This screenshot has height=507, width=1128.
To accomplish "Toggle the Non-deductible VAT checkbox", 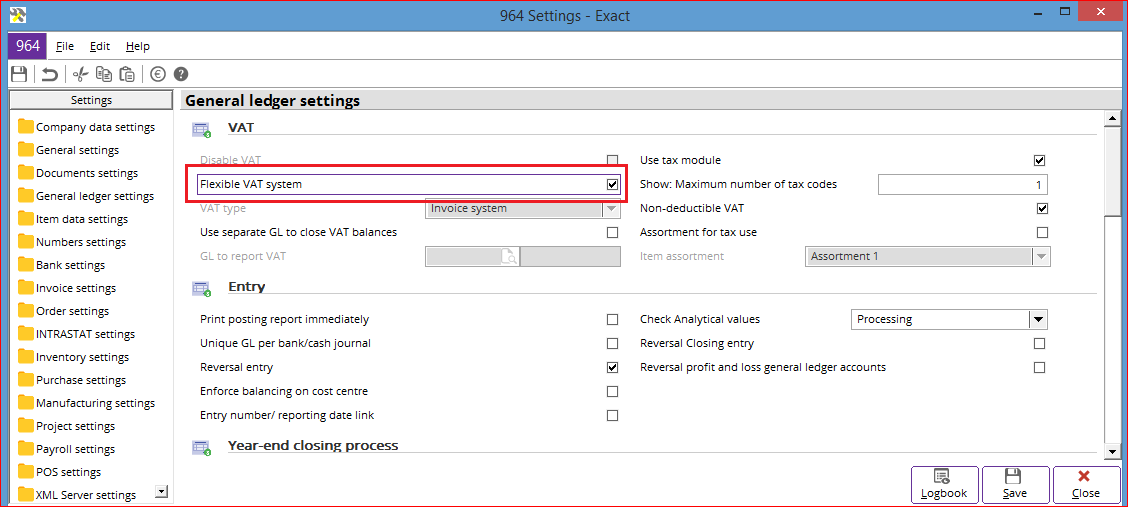I will [1042, 209].
